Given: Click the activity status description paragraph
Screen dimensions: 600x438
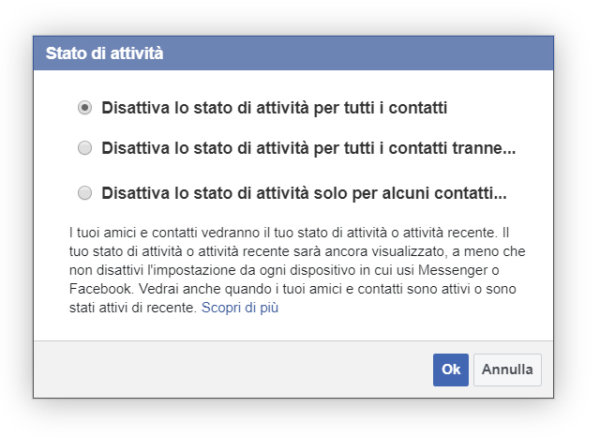Looking at the screenshot, I should (x=290, y=270).
